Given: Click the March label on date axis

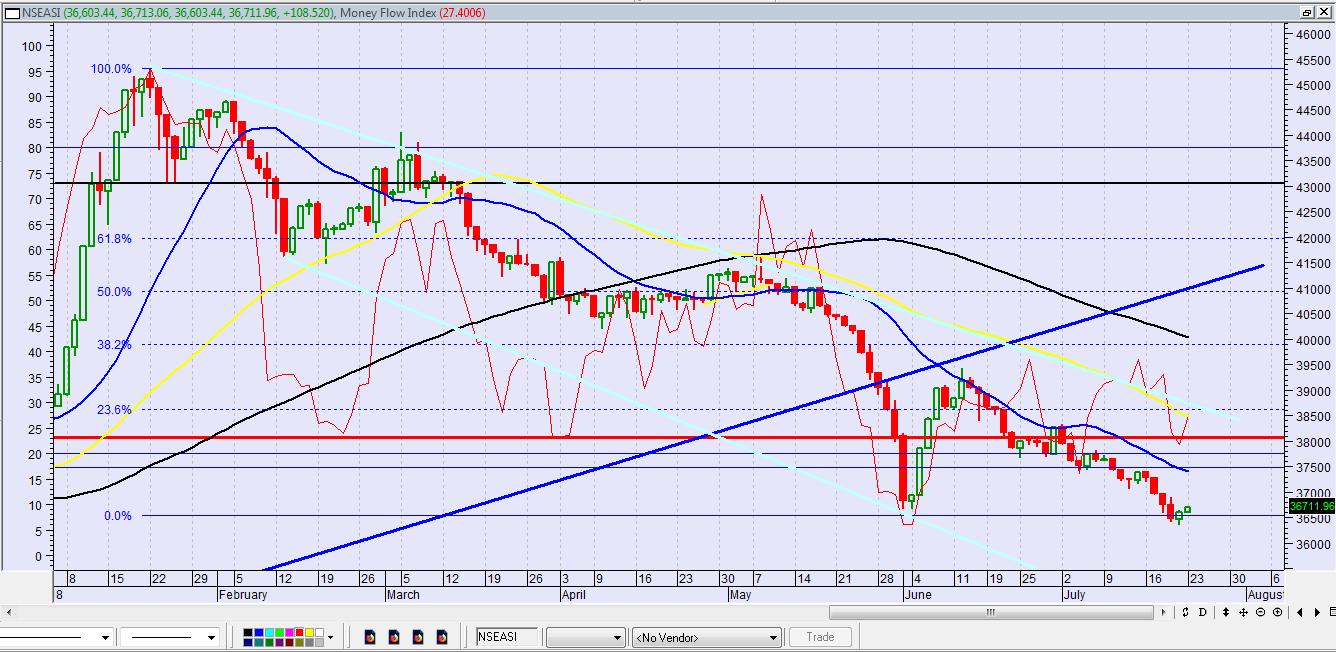Looking at the screenshot, I should click(403, 595).
